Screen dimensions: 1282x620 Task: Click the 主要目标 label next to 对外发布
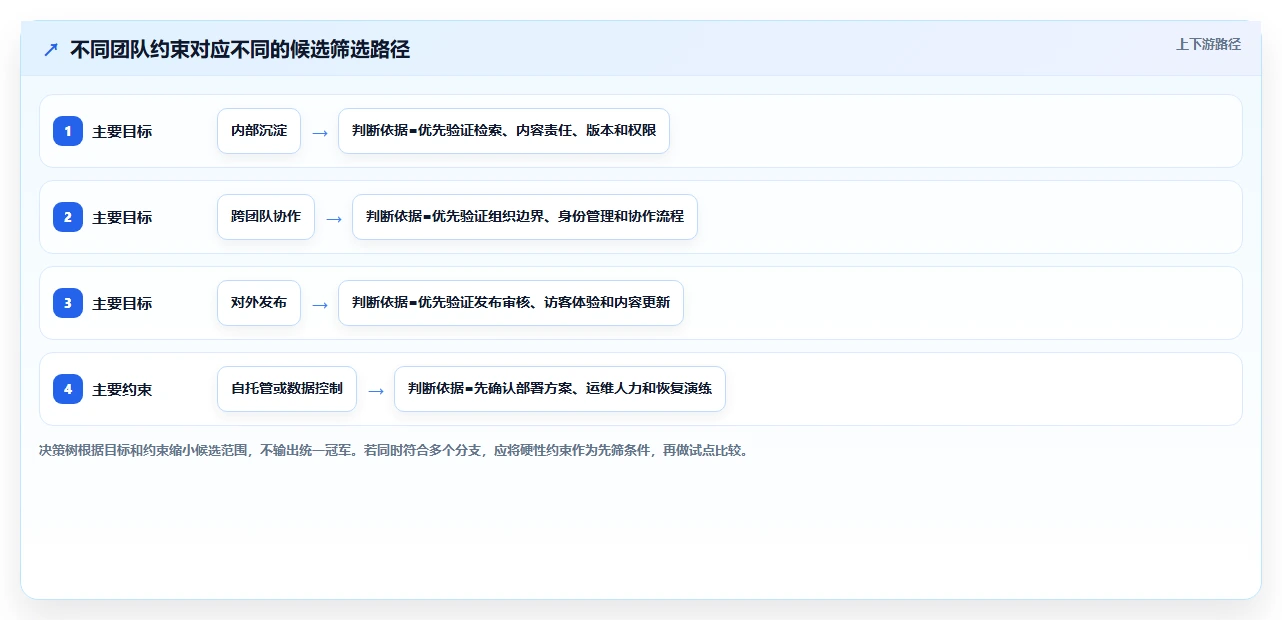click(122, 304)
